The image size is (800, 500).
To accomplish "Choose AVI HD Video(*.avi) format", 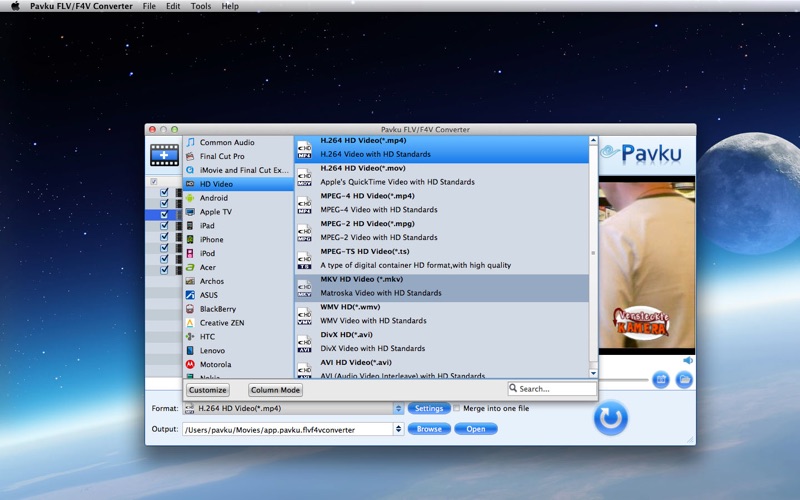I will coord(441,369).
